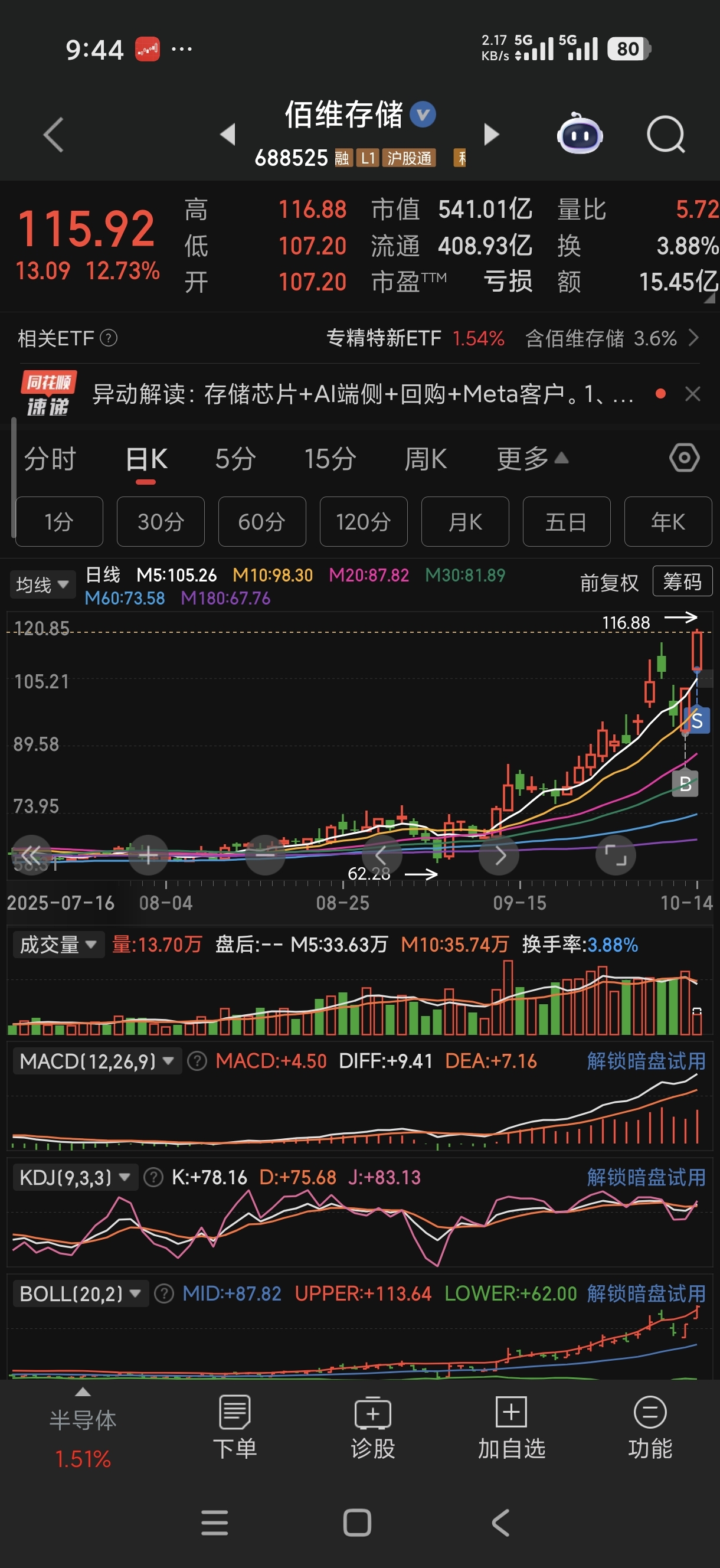Tap the Android recent apps menu button
720x1568 pixels.
point(214,1523)
